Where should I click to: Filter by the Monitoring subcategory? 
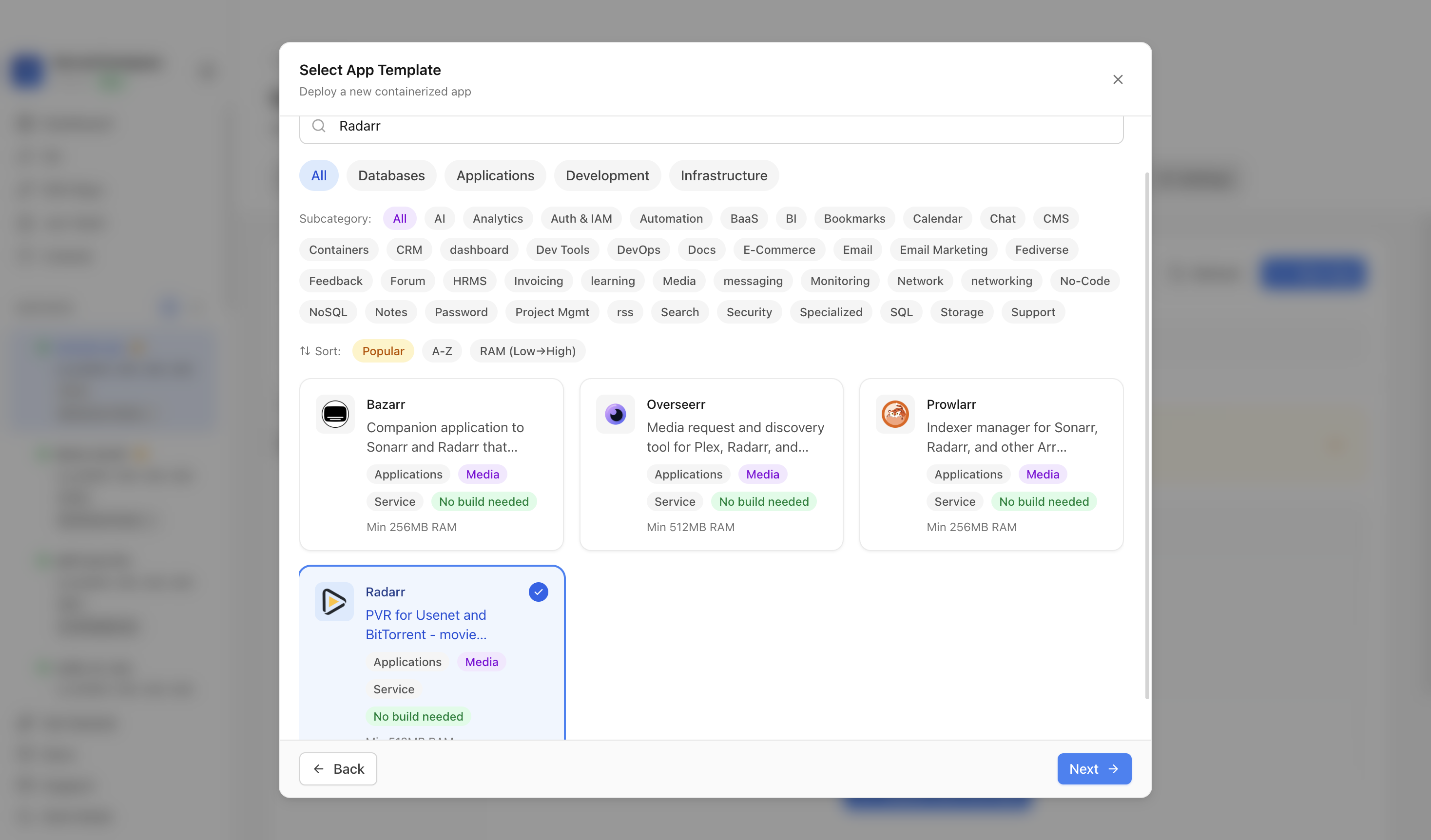(x=839, y=281)
